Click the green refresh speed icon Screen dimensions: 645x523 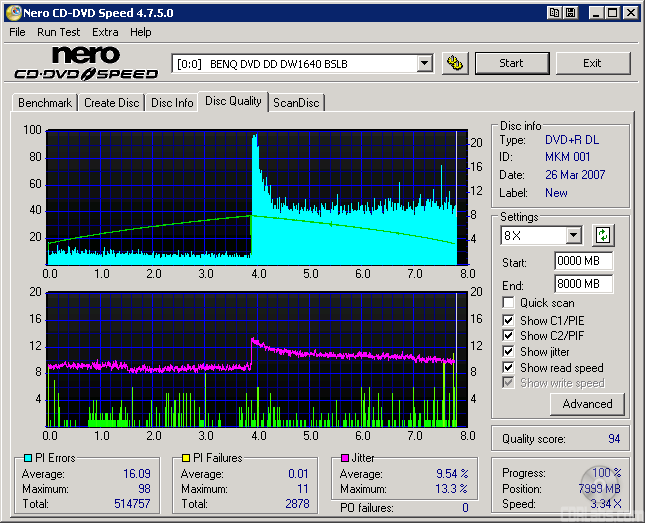[x=603, y=236]
